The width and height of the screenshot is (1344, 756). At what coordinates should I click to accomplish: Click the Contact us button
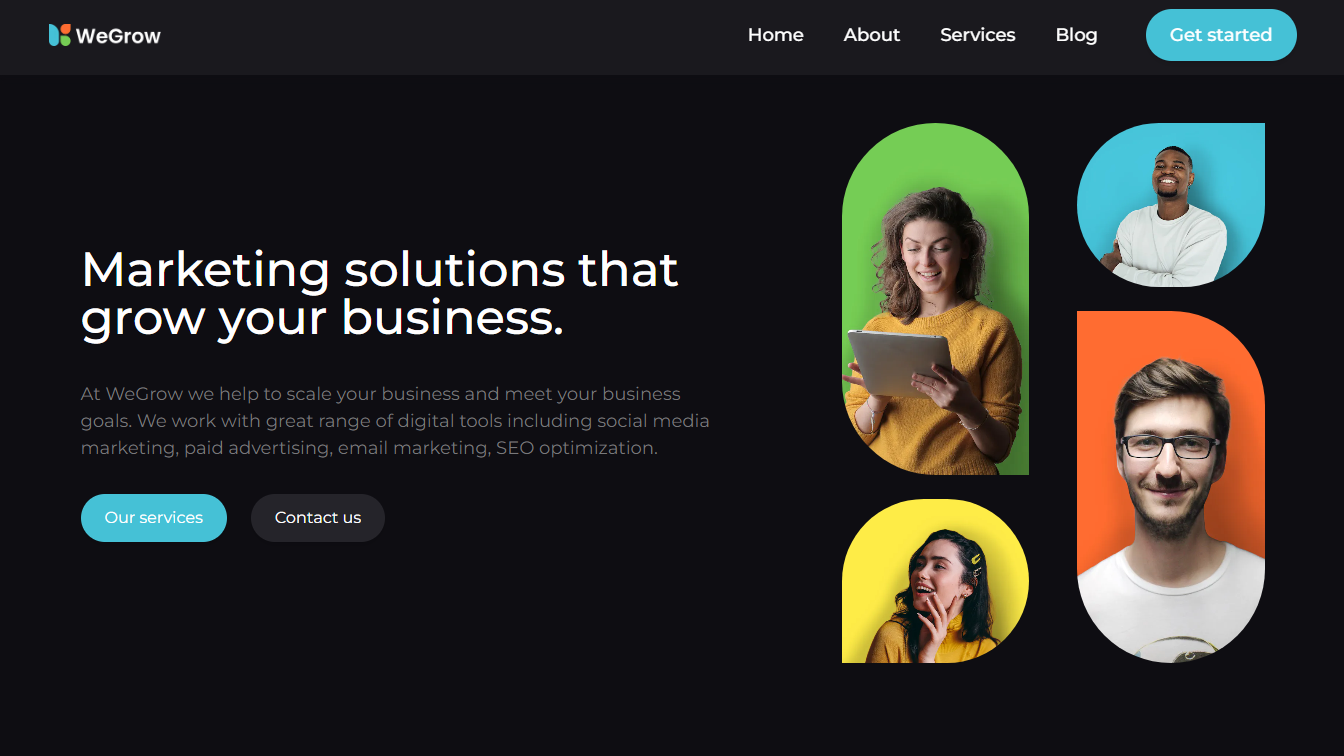pos(318,518)
